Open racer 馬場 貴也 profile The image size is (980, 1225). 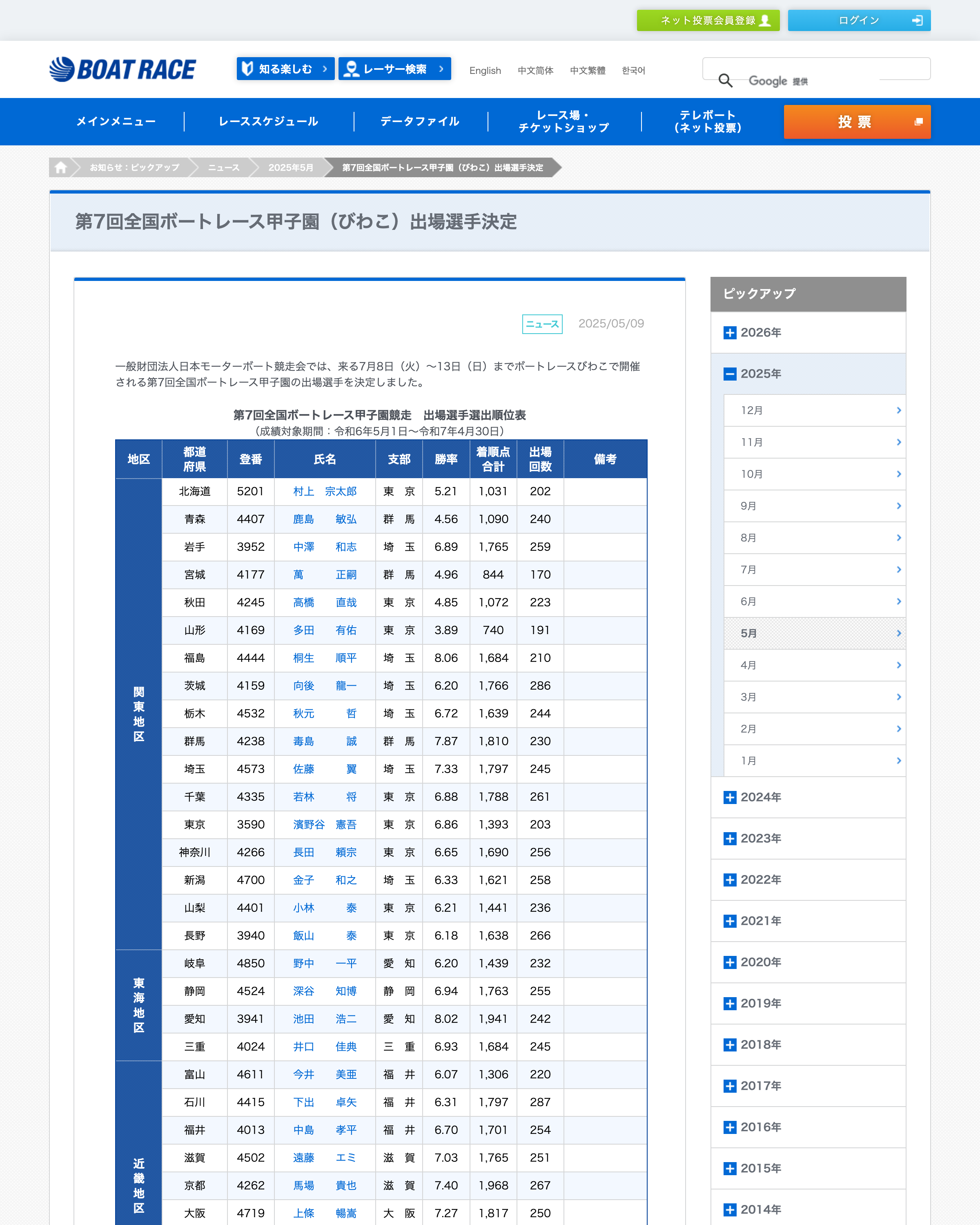[325, 1186]
